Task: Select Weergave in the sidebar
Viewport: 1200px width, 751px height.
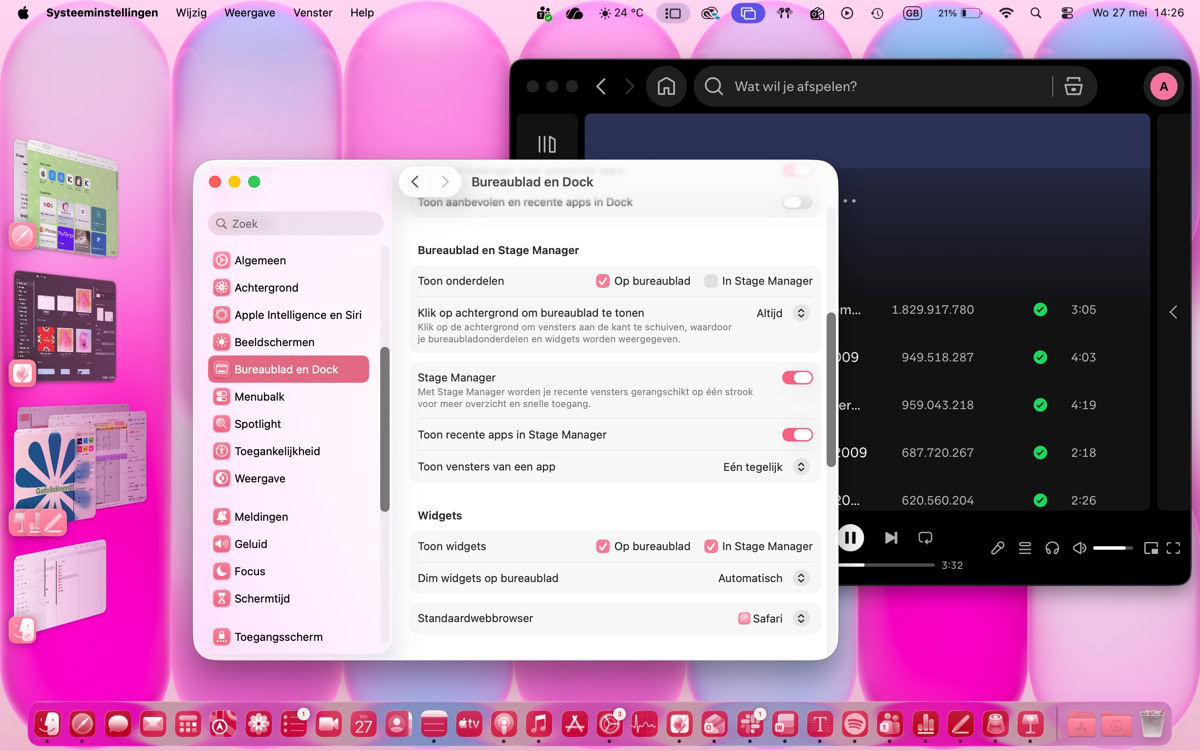Action: point(288,478)
